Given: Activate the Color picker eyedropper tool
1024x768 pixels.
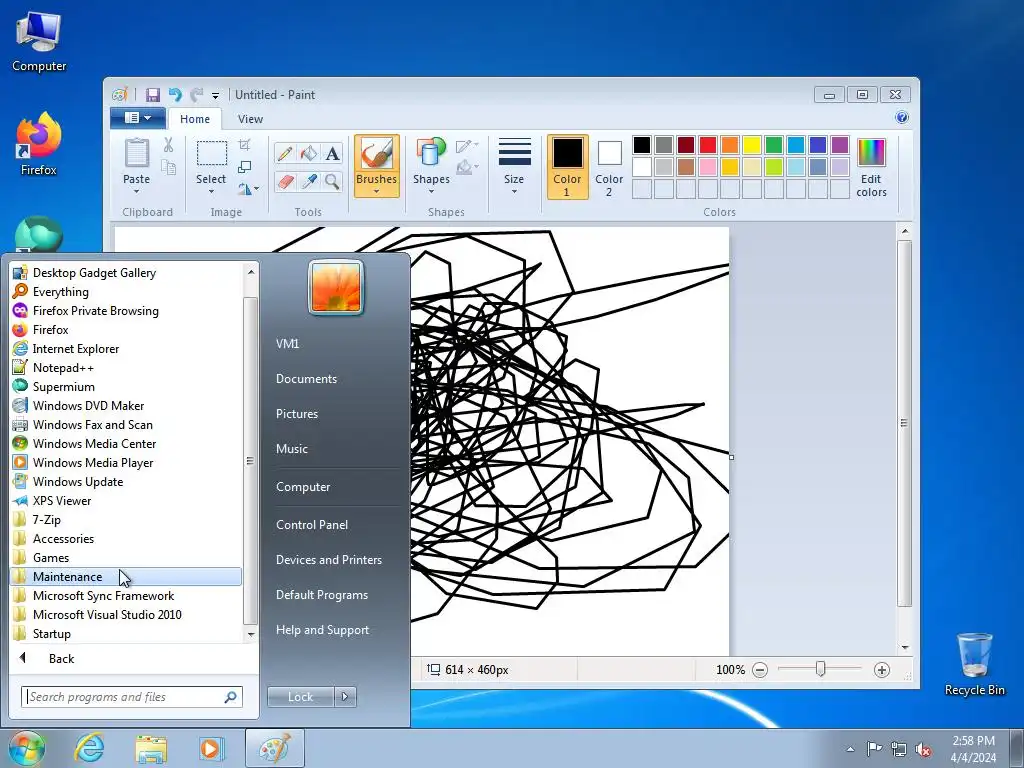Looking at the screenshot, I should [x=308, y=181].
